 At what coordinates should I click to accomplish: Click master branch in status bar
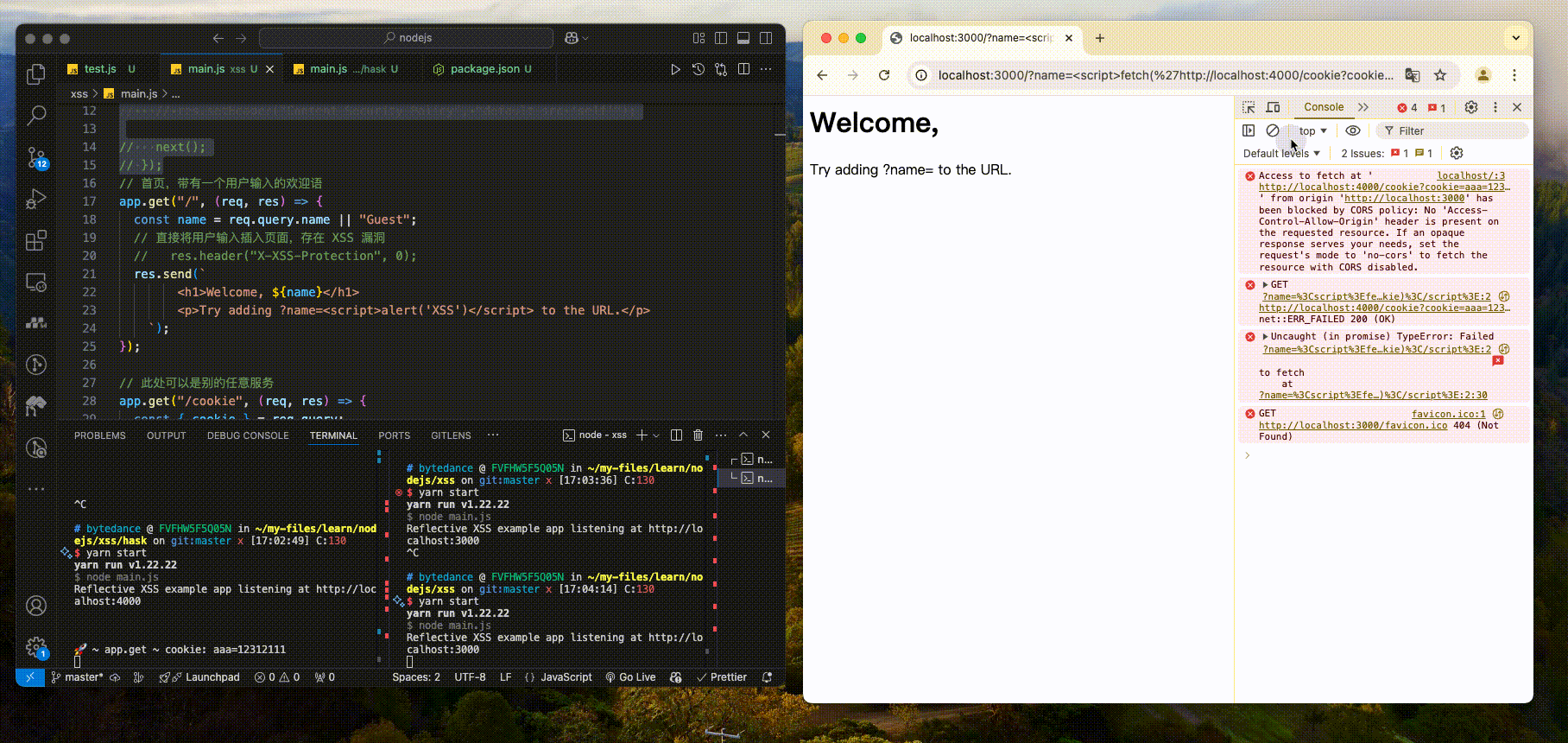[77, 677]
